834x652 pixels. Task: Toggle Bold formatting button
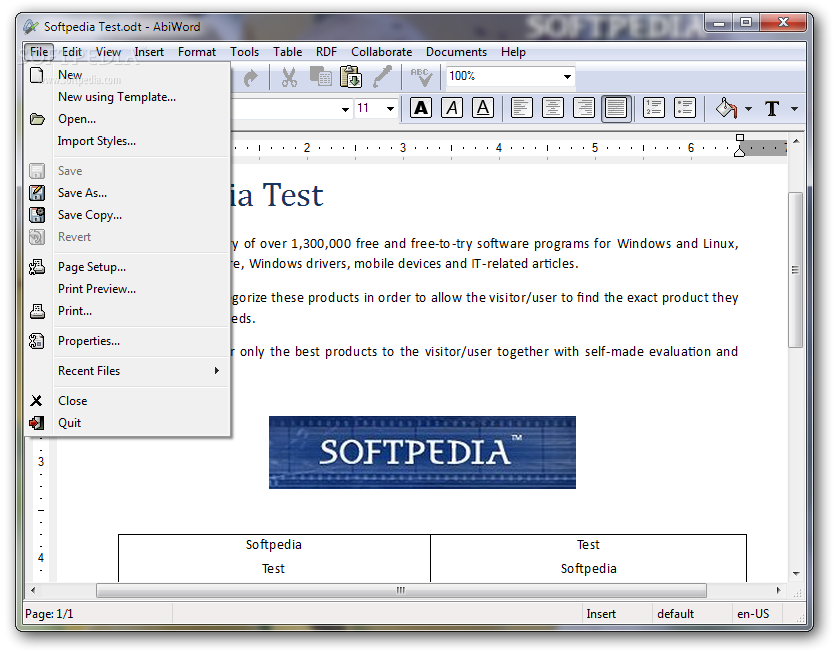click(421, 108)
